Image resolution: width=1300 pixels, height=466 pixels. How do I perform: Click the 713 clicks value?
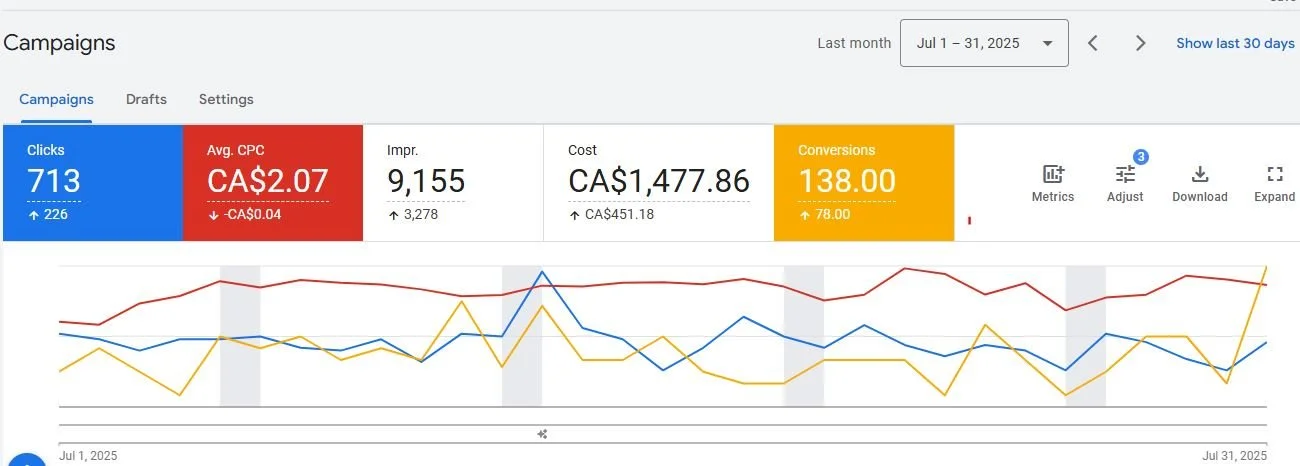pos(54,181)
